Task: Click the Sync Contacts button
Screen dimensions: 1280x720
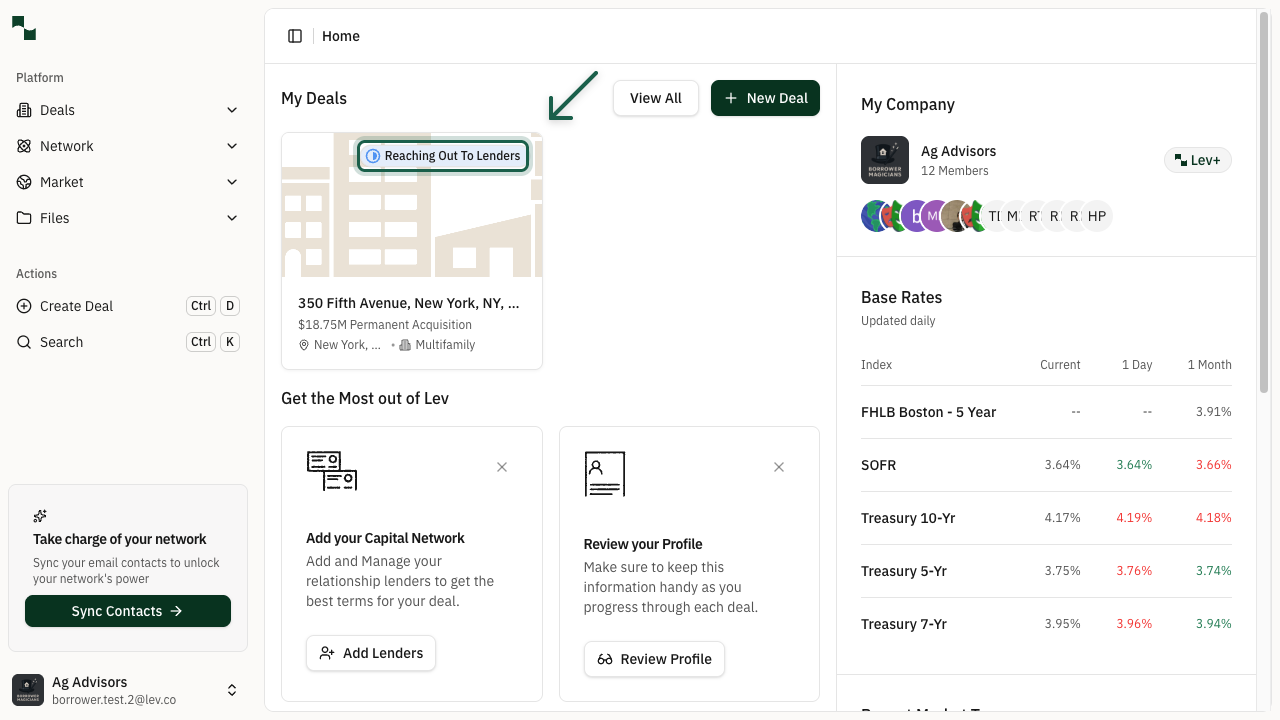Action: [x=127, y=611]
